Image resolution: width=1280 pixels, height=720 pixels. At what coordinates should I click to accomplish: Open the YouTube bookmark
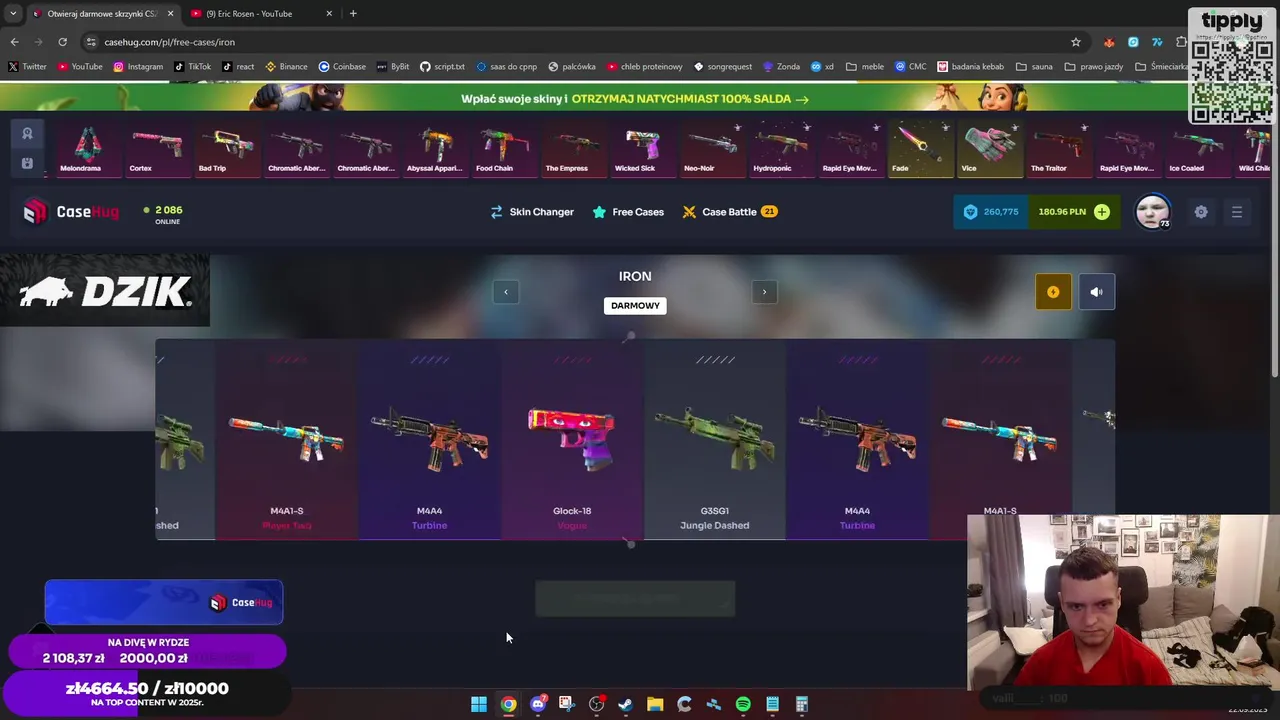pyautogui.click(x=80, y=67)
